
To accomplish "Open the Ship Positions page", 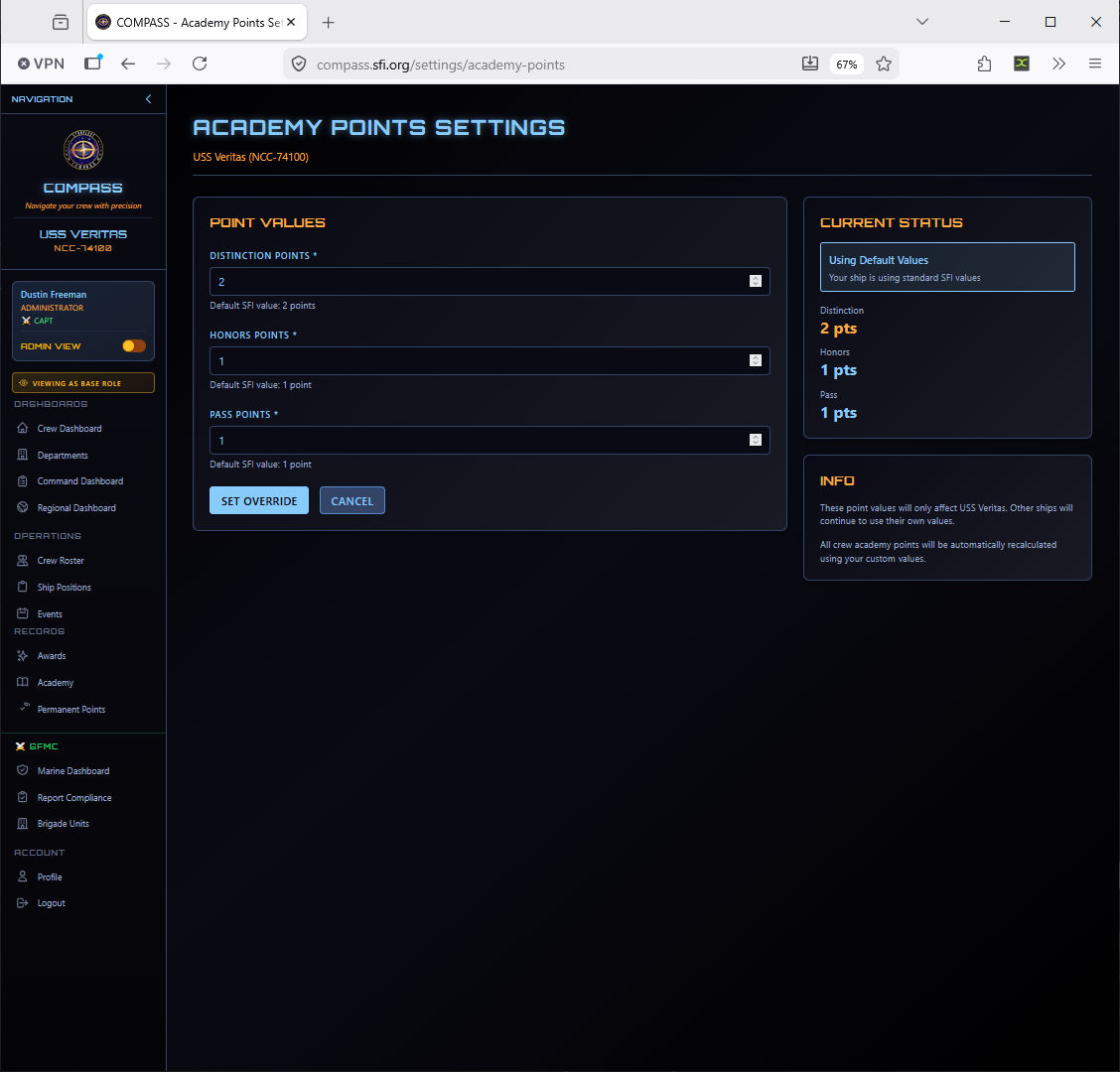I will pyautogui.click(x=65, y=587).
